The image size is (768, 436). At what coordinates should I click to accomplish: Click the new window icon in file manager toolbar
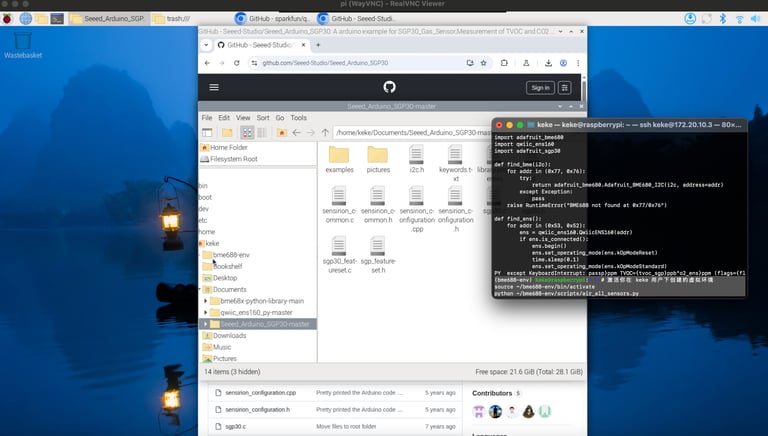(207, 132)
